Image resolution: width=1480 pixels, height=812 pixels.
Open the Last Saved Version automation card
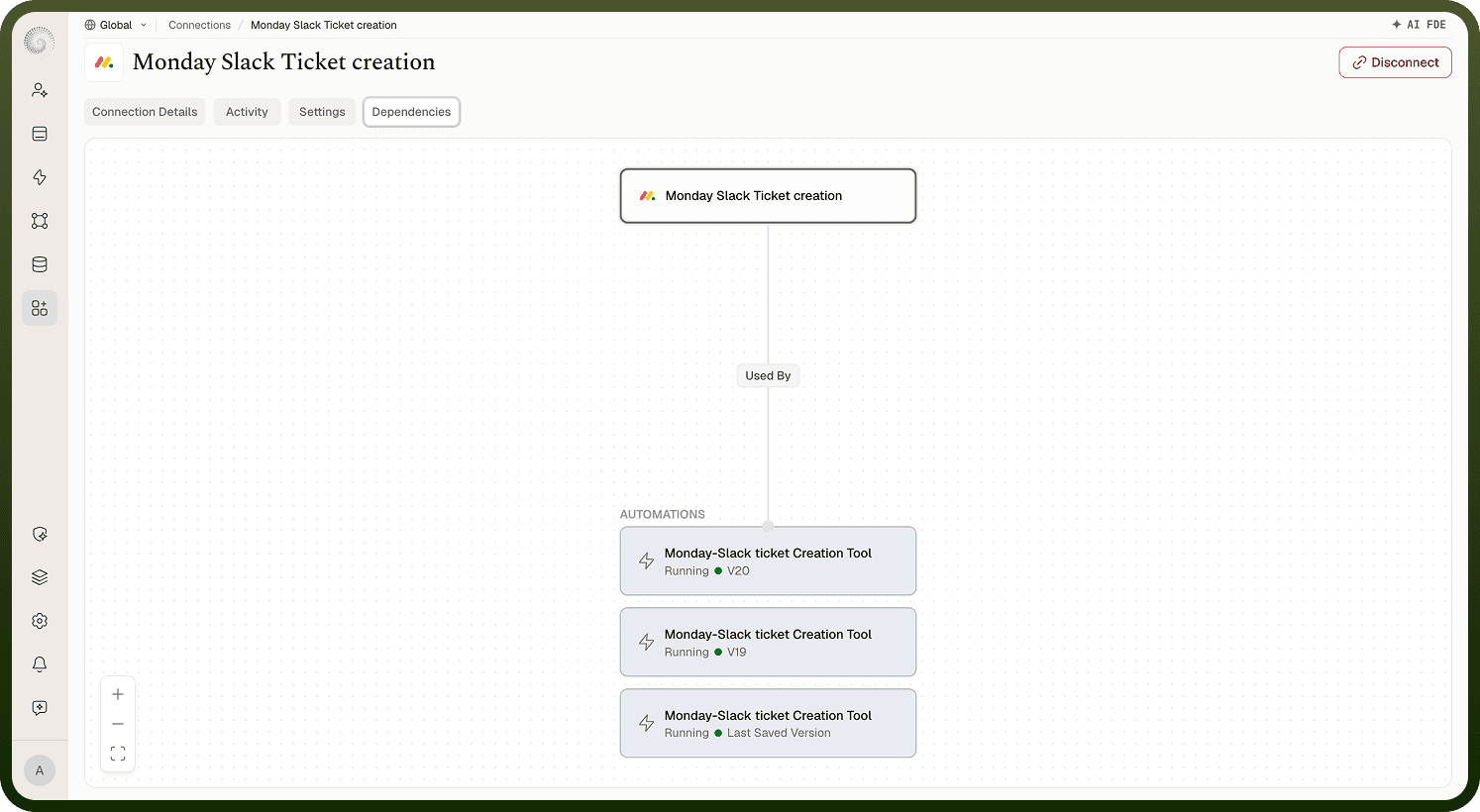[768, 724]
